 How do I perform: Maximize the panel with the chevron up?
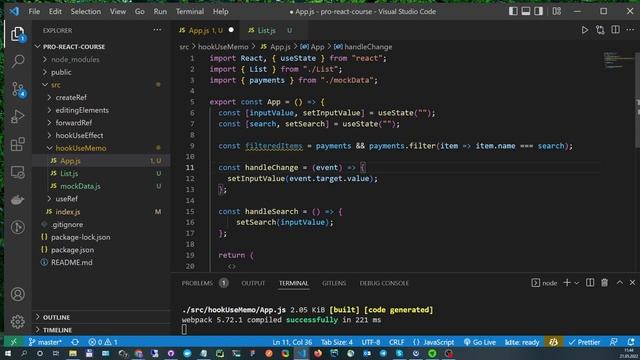620,282
